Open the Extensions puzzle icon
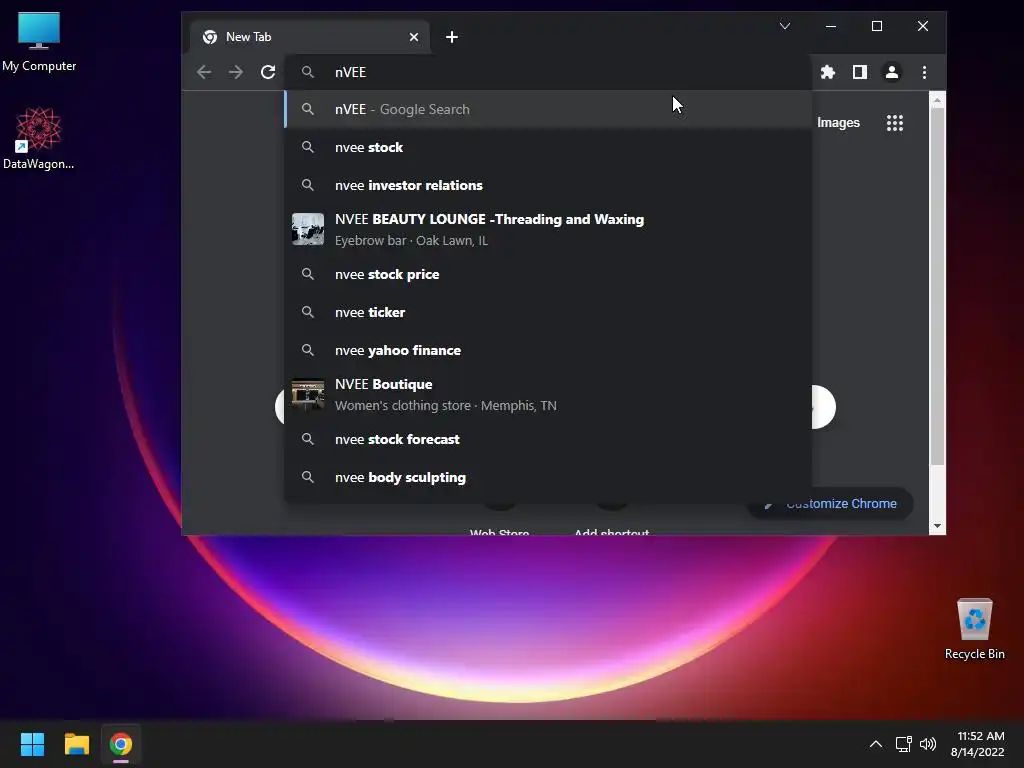Viewport: 1024px width, 768px height. [x=828, y=72]
